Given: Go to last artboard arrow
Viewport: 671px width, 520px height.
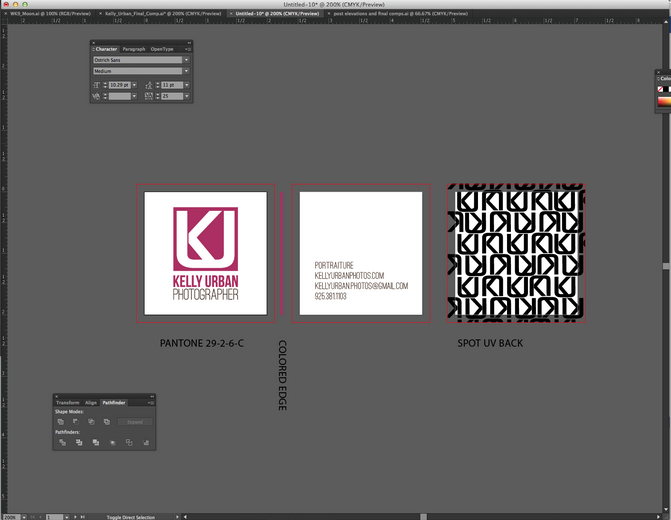Looking at the screenshot, I should 83,517.
